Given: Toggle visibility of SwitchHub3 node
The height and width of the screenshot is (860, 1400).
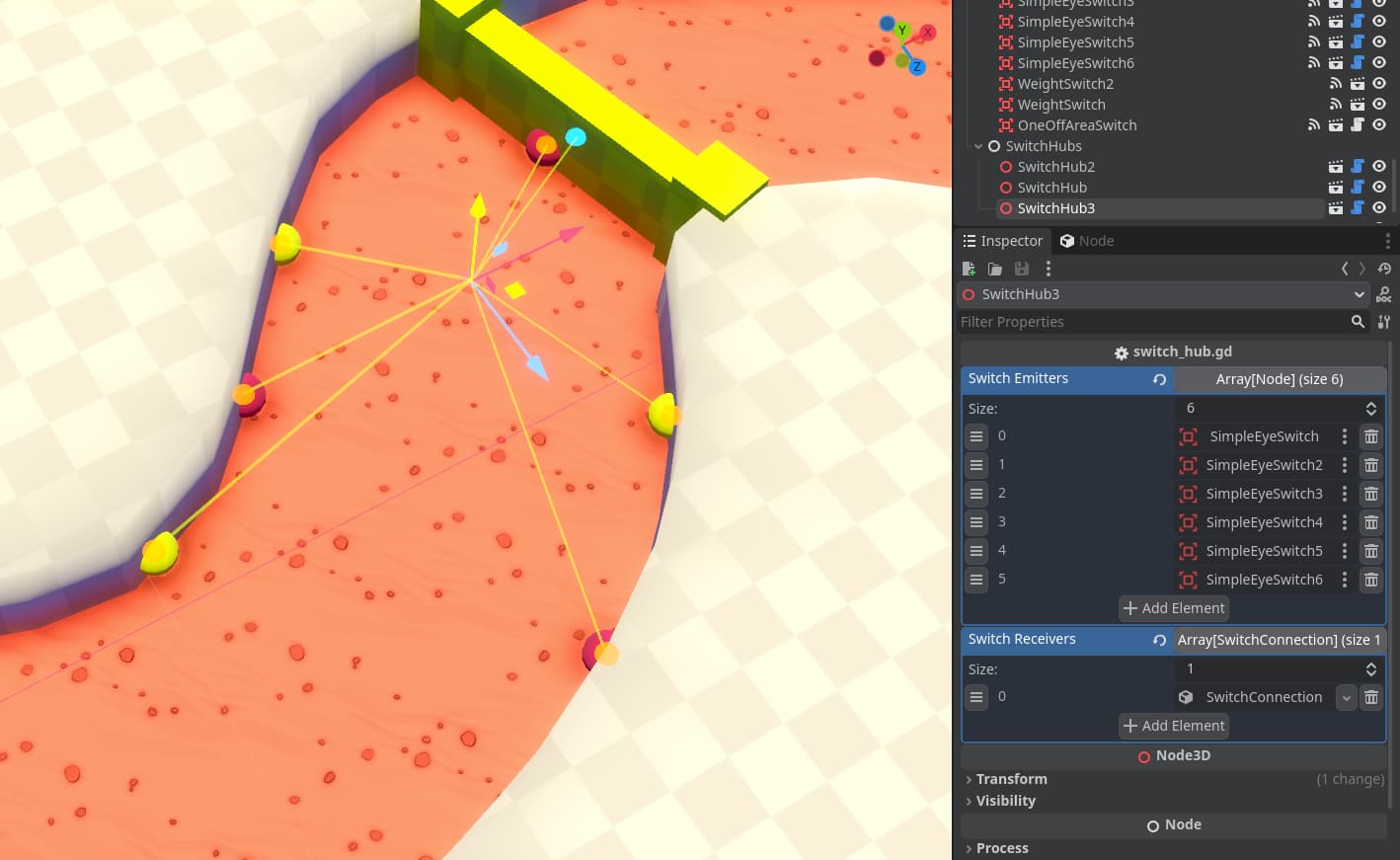Looking at the screenshot, I should click(x=1379, y=208).
